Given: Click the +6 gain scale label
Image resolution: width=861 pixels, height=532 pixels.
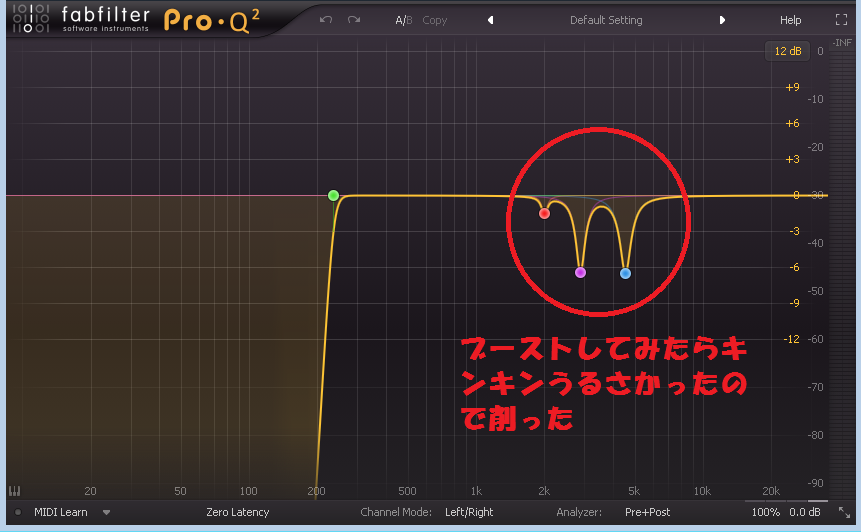Looking at the screenshot, I should point(792,124).
